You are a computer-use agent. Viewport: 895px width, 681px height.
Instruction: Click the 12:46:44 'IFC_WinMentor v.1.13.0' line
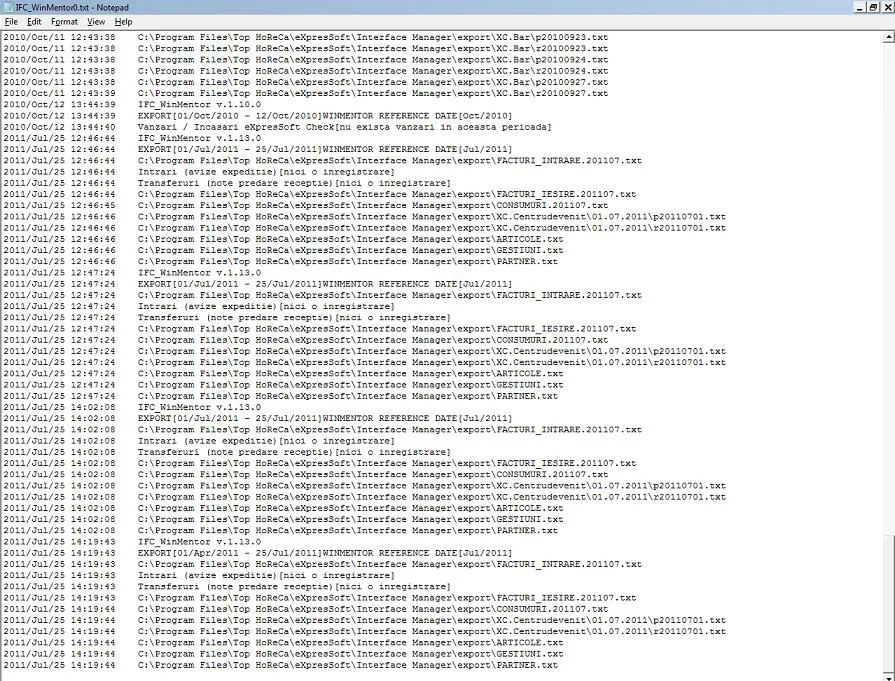pyautogui.click(x=132, y=138)
